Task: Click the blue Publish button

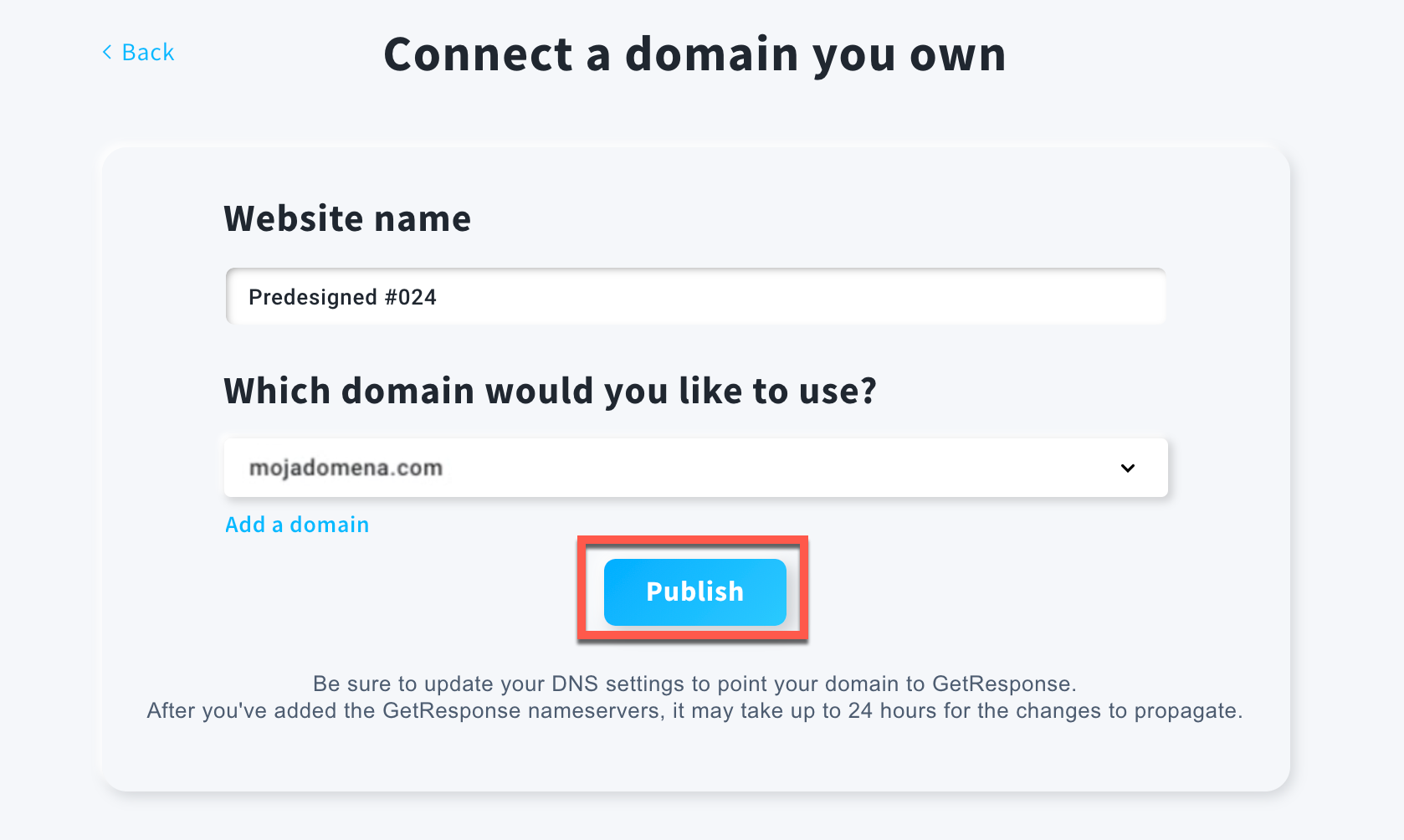Action: [694, 592]
